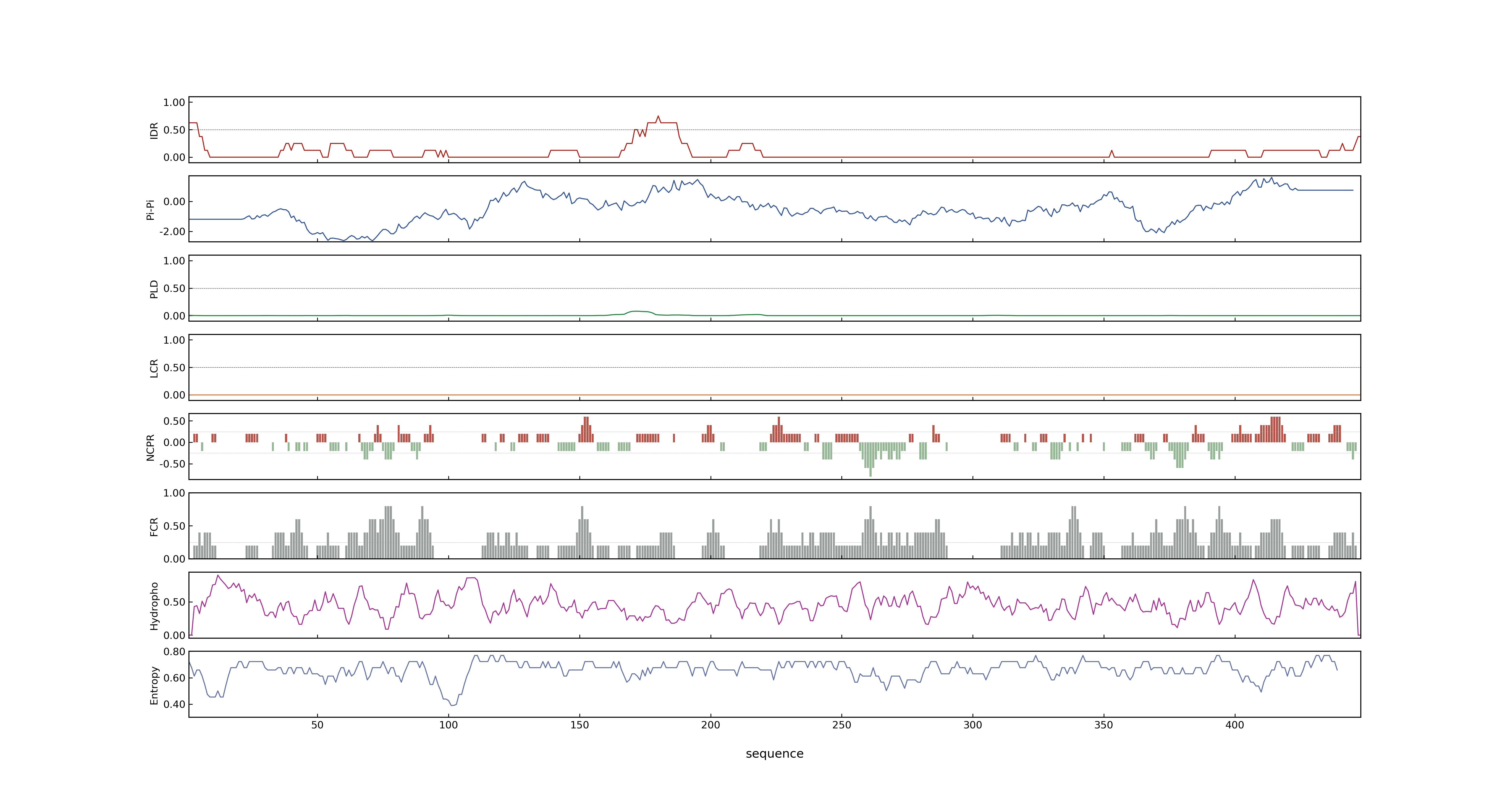This screenshot has width=1512, height=806.
Task: Click the IDR axis label
Action: pyautogui.click(x=154, y=130)
